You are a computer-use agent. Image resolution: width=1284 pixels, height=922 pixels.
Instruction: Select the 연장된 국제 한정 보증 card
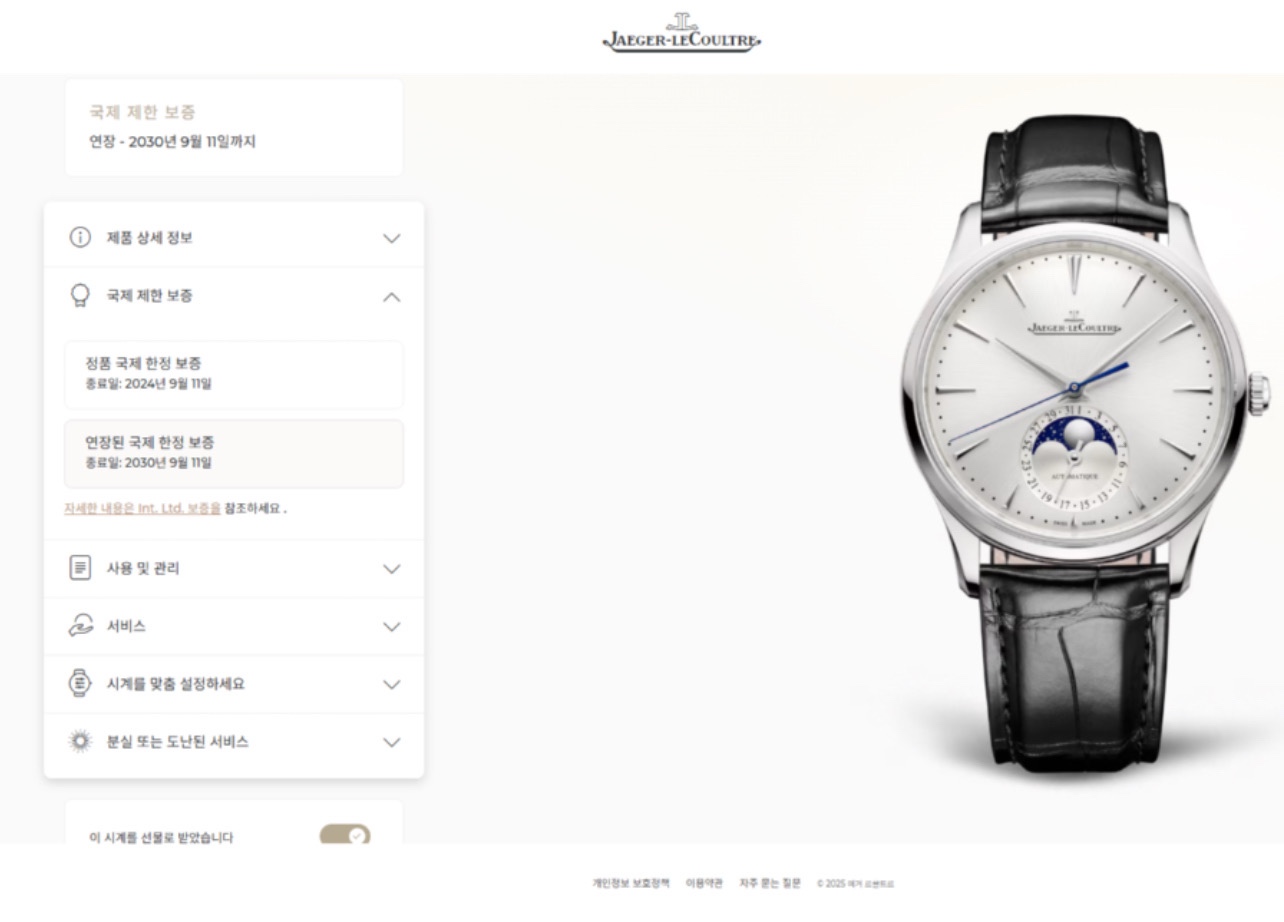tap(234, 454)
